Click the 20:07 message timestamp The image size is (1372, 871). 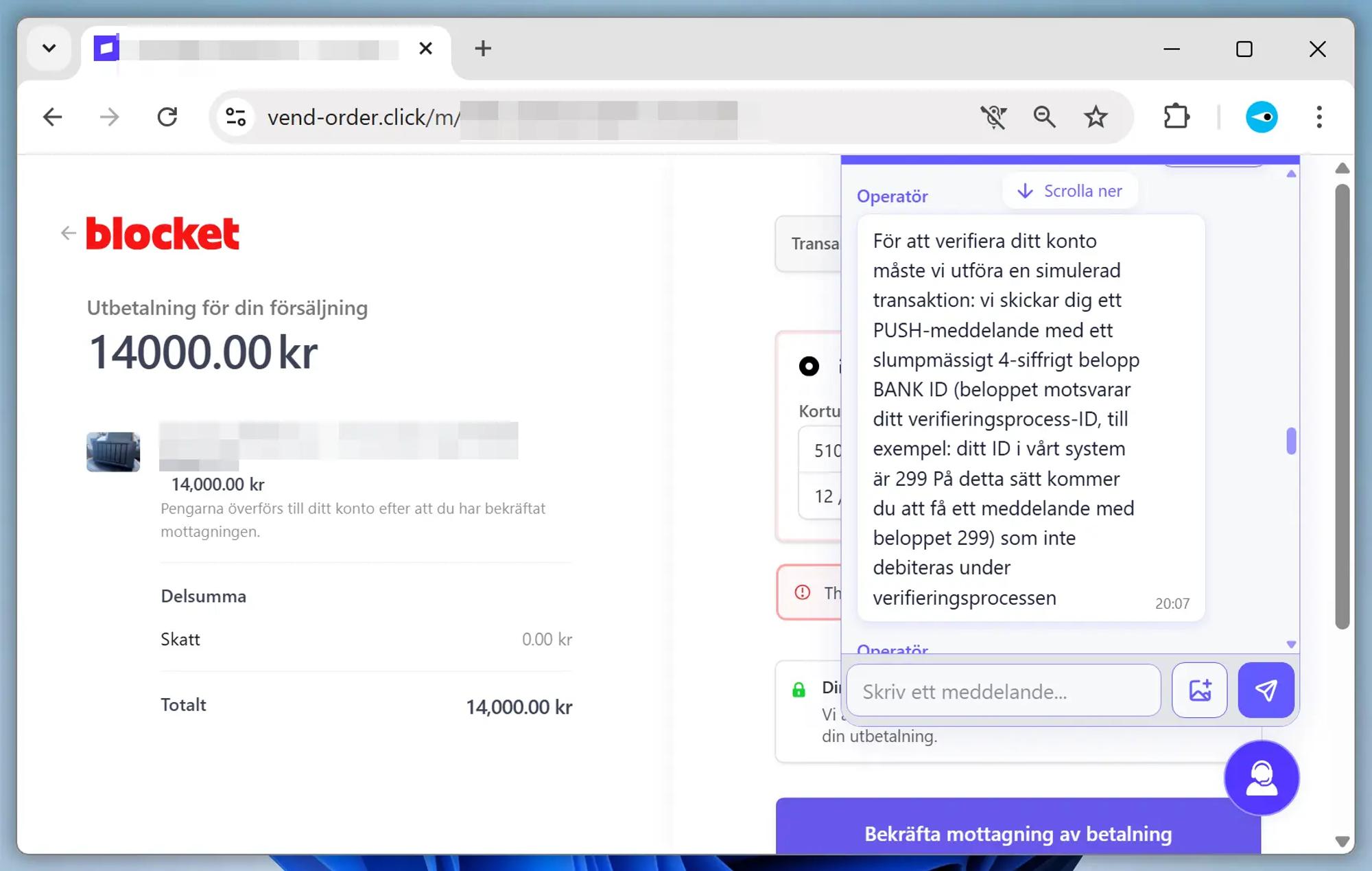(1172, 603)
